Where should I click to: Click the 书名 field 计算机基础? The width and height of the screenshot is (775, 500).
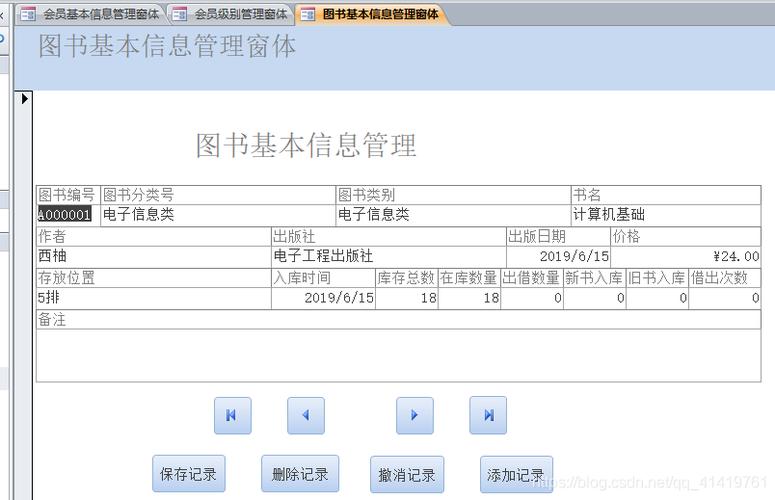pyautogui.click(x=666, y=215)
